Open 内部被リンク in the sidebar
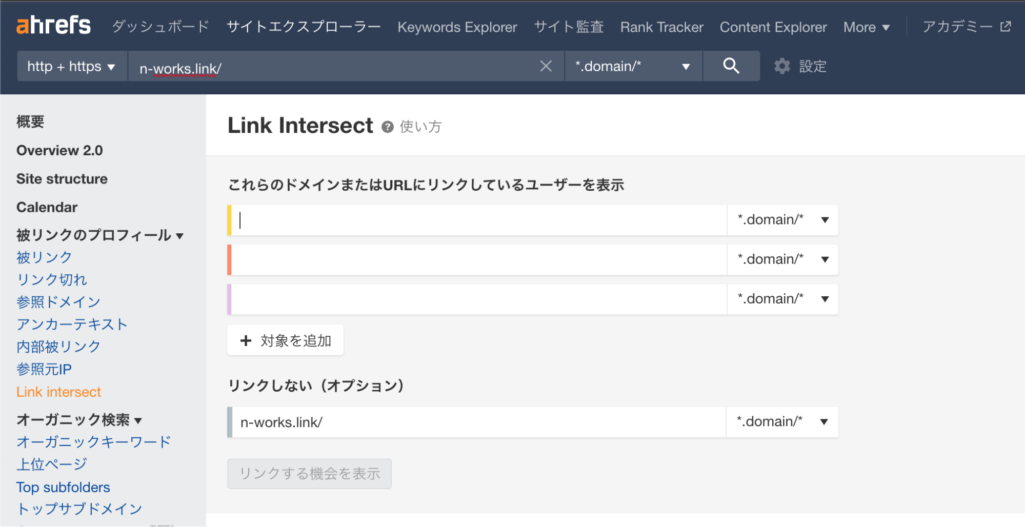This screenshot has height=527, width=1025. 58,347
